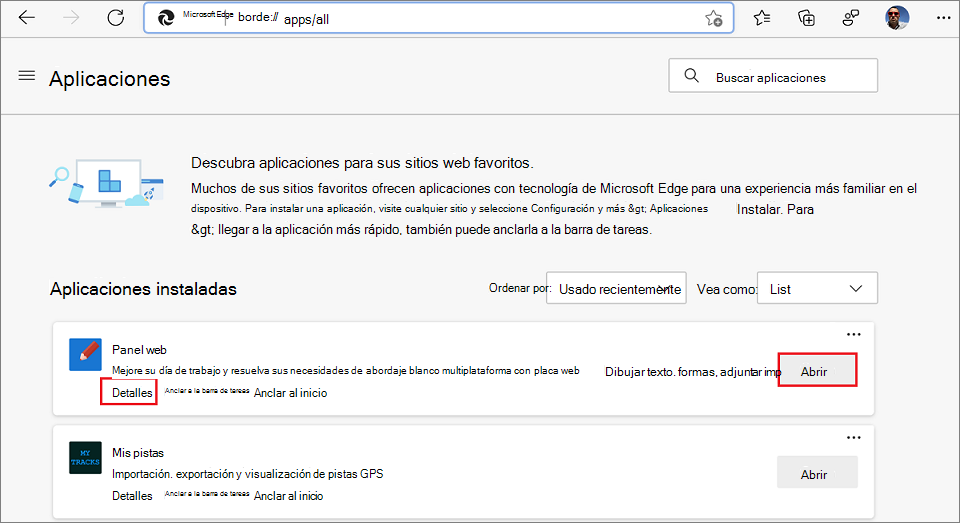Screen dimensions: 960x523
Task: Pin Panel web to taskbar
Action: pos(207,391)
